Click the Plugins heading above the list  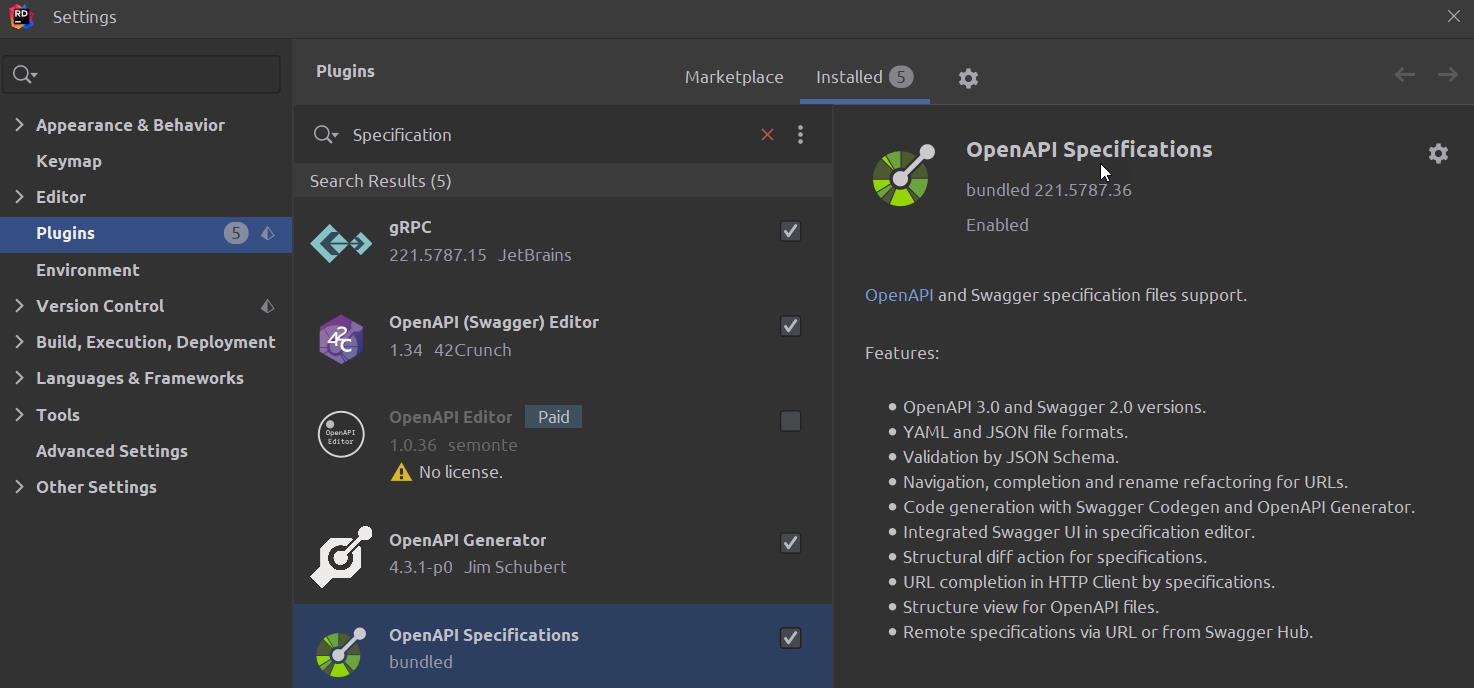345,71
